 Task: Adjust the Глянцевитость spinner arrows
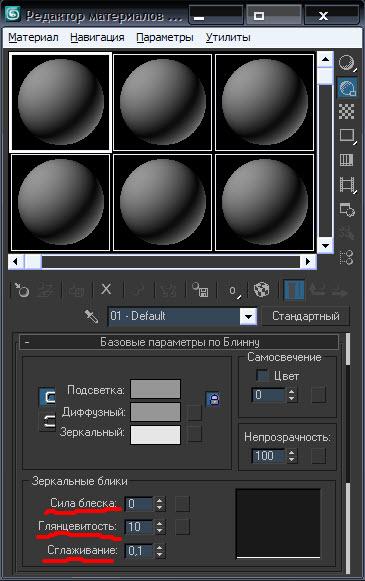pos(159,527)
